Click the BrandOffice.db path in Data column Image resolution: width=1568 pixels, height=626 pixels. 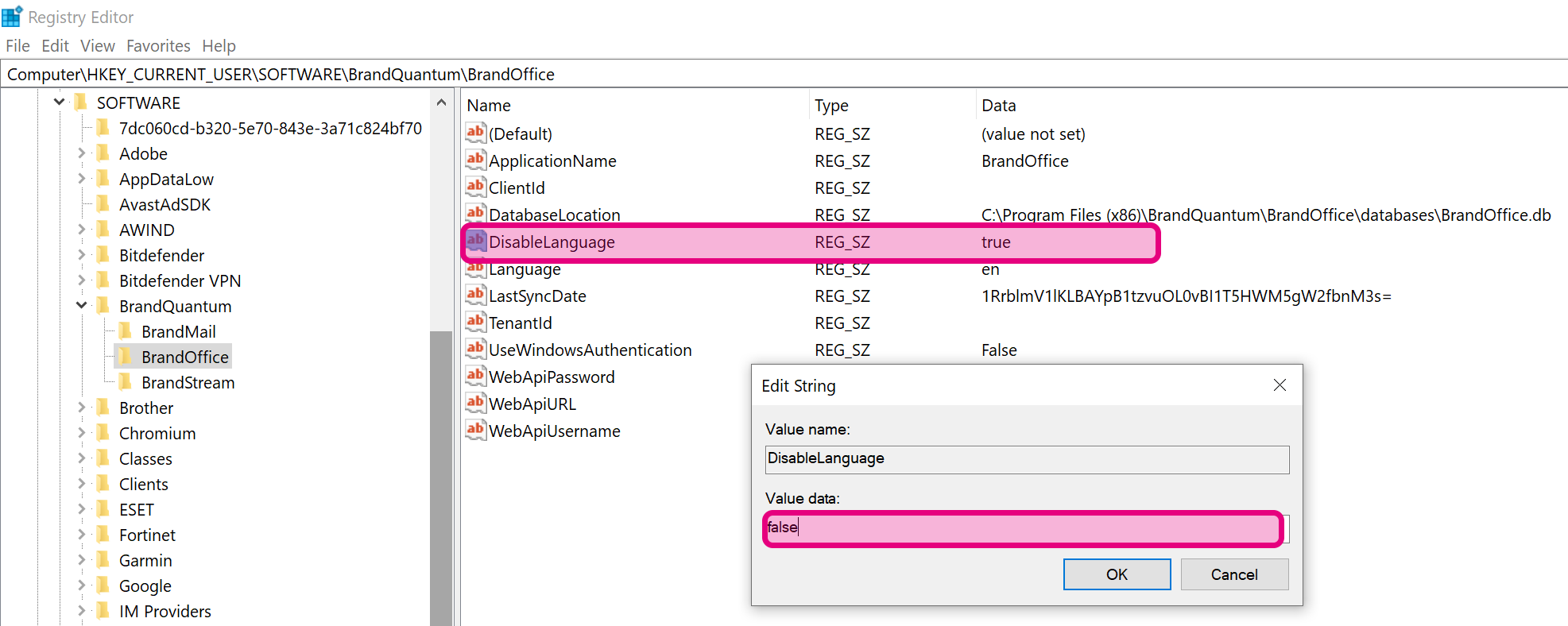(1266, 214)
